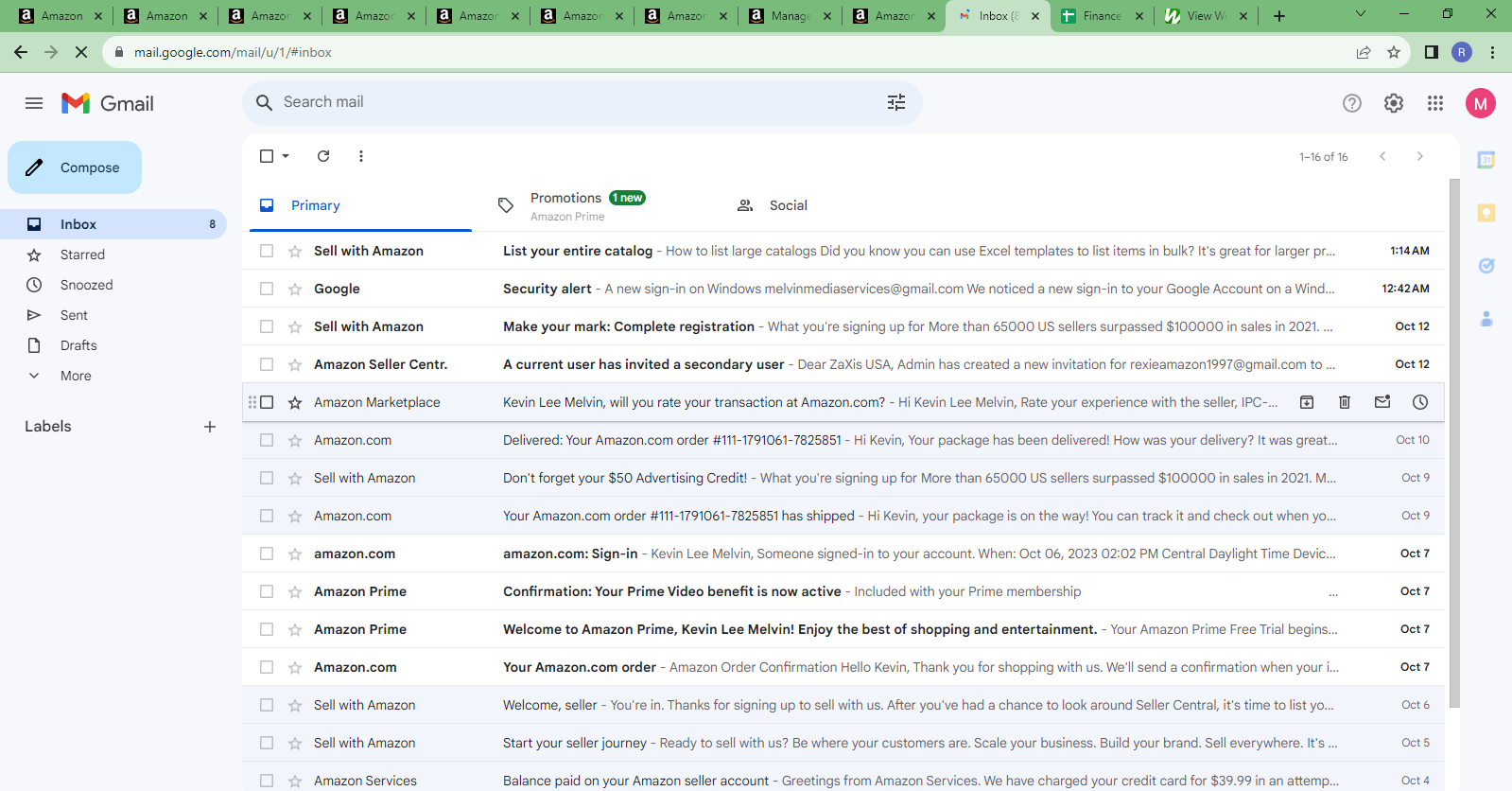Select the $50 Advertising Credit email checkbox

pyautogui.click(x=267, y=478)
